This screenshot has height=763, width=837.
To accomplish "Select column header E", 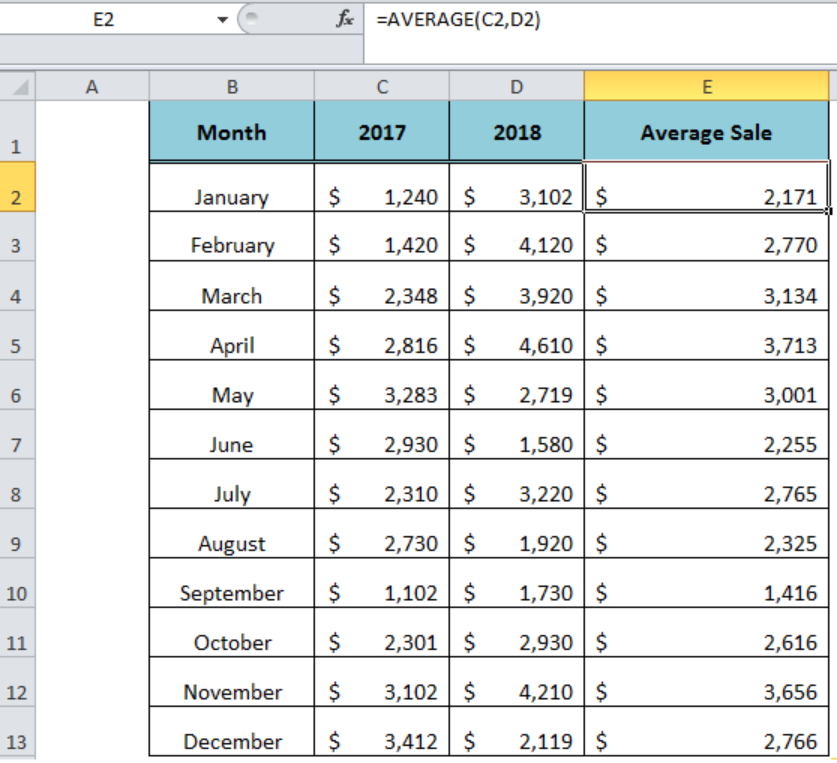I will point(706,86).
